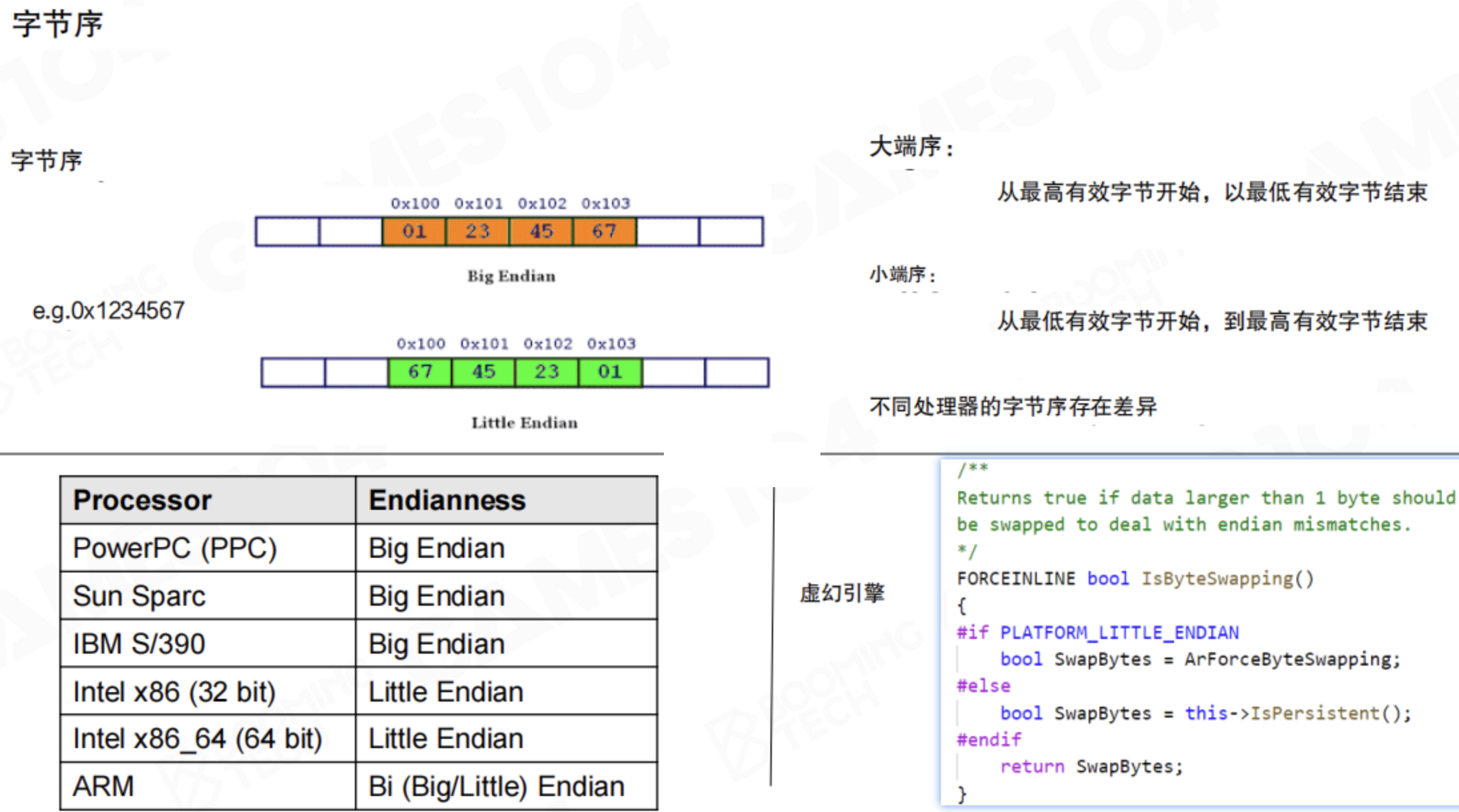Click the e.g.0x1234567 example text

(x=109, y=311)
